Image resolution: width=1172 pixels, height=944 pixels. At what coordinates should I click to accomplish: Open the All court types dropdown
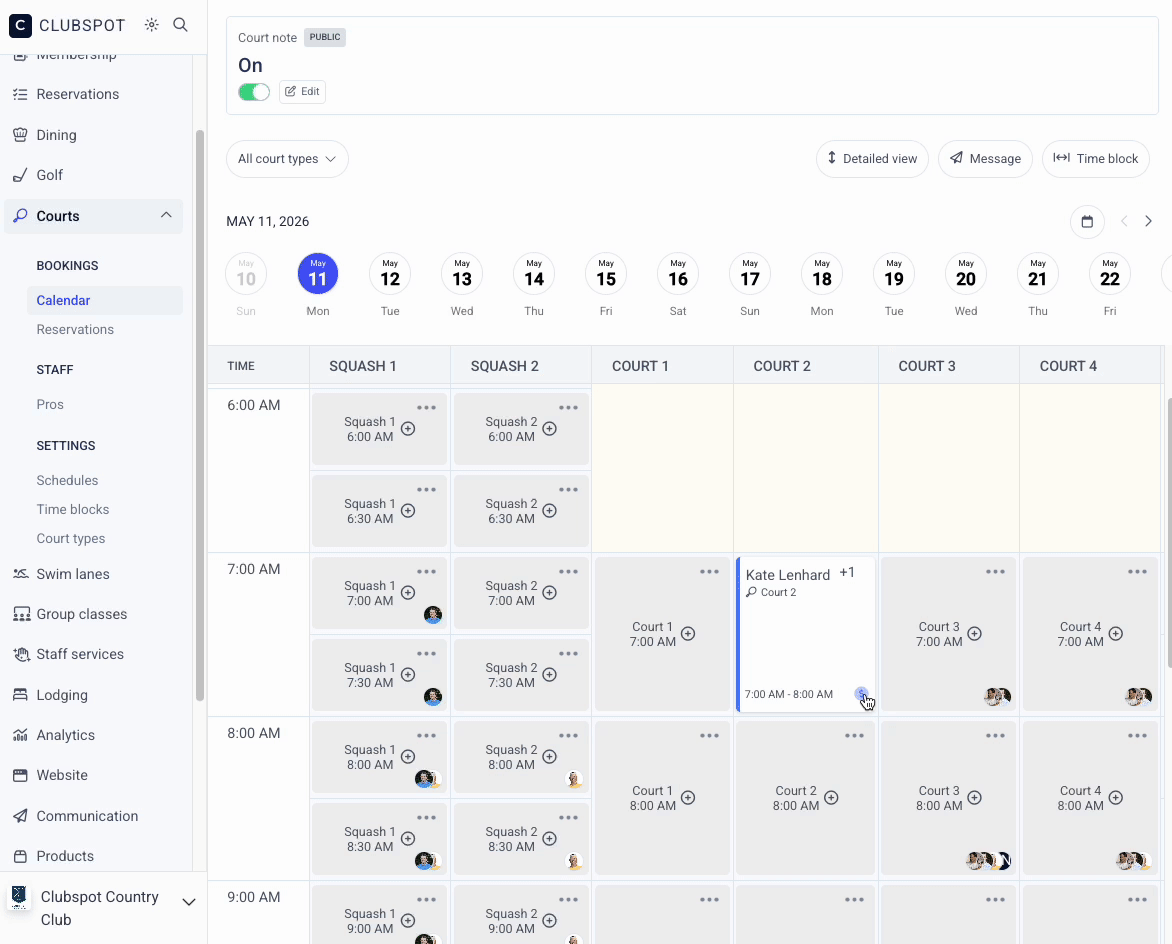[x=287, y=159]
